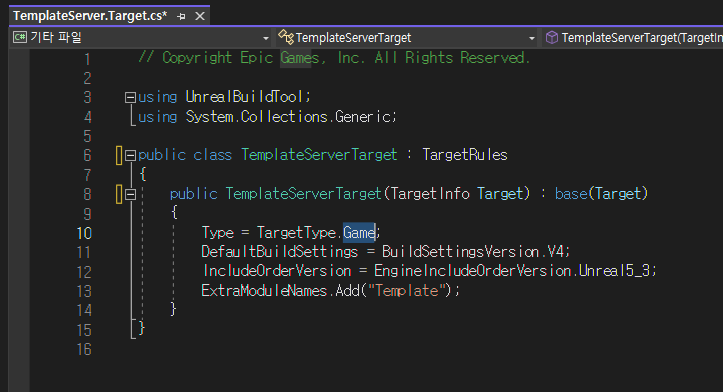The width and height of the screenshot is (723, 392).
Task: Click line number 1 in the gutter
Action: point(87,59)
